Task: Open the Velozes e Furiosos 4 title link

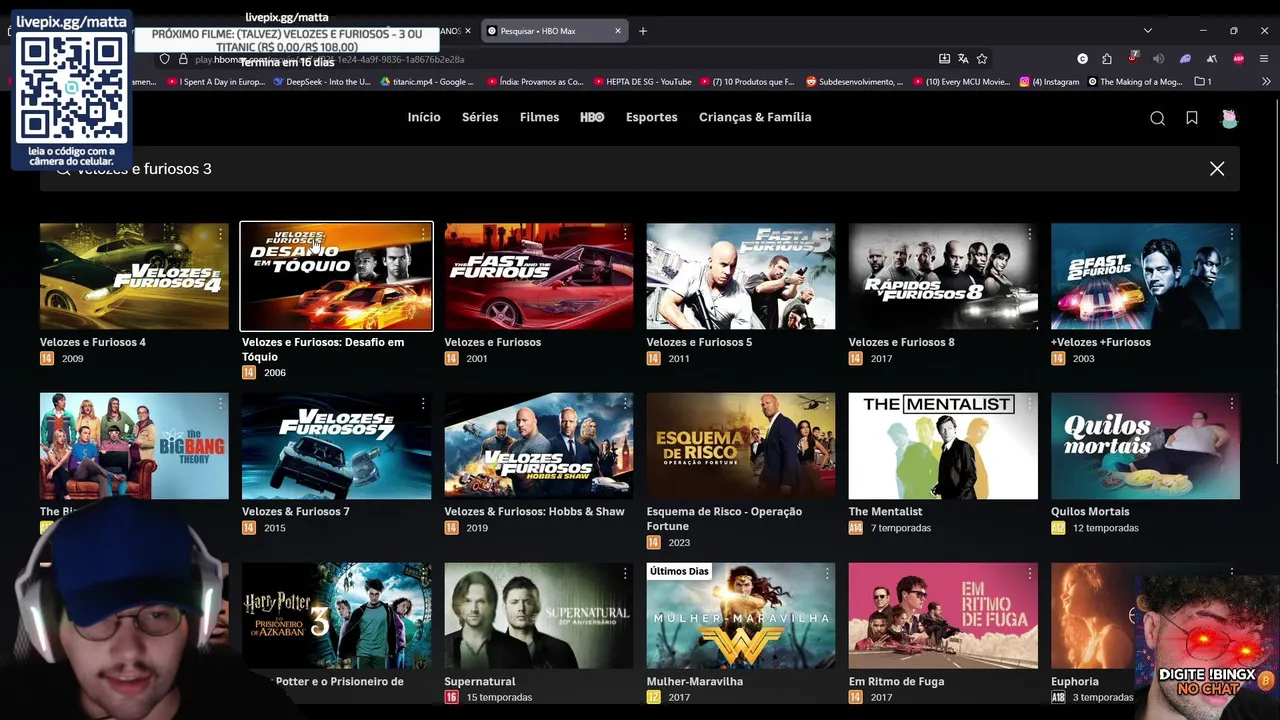Action: pos(93,342)
